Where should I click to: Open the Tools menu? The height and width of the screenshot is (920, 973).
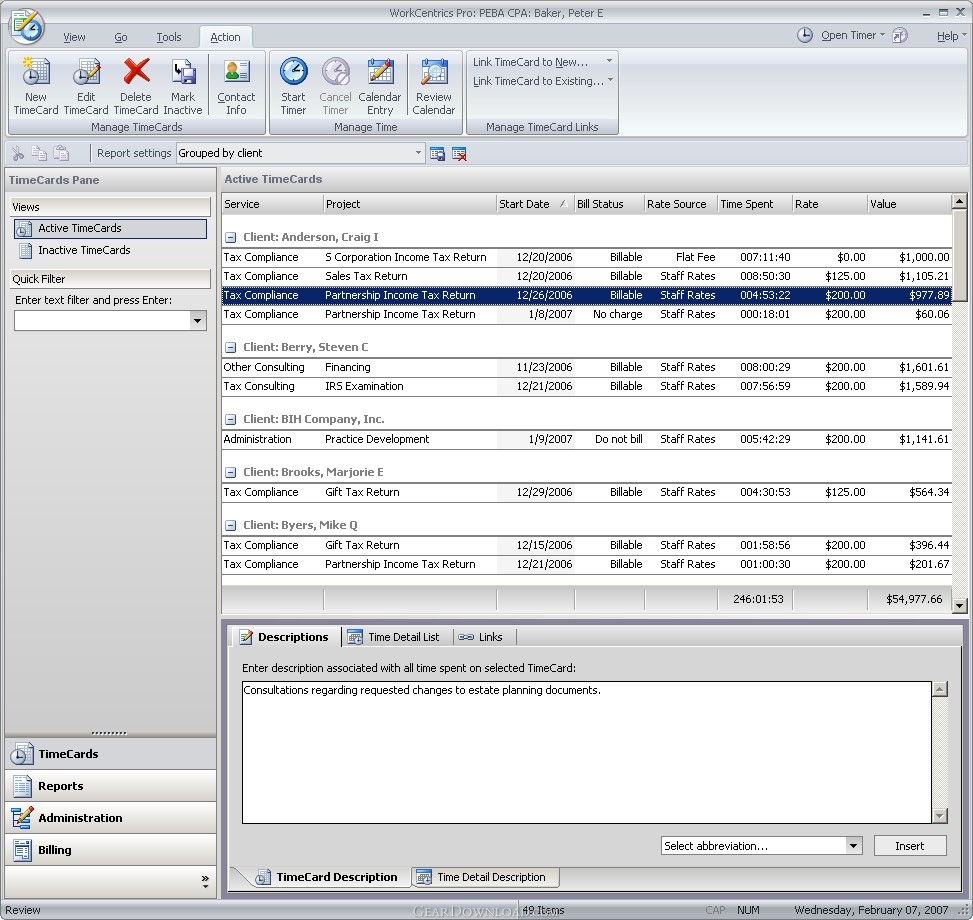point(169,37)
